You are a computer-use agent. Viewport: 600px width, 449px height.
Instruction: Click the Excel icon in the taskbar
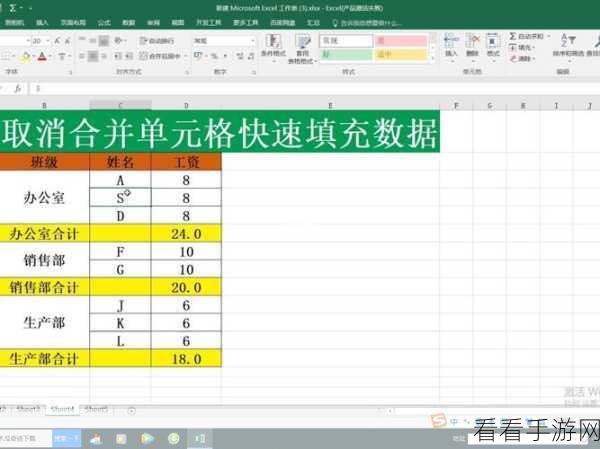tap(200, 438)
